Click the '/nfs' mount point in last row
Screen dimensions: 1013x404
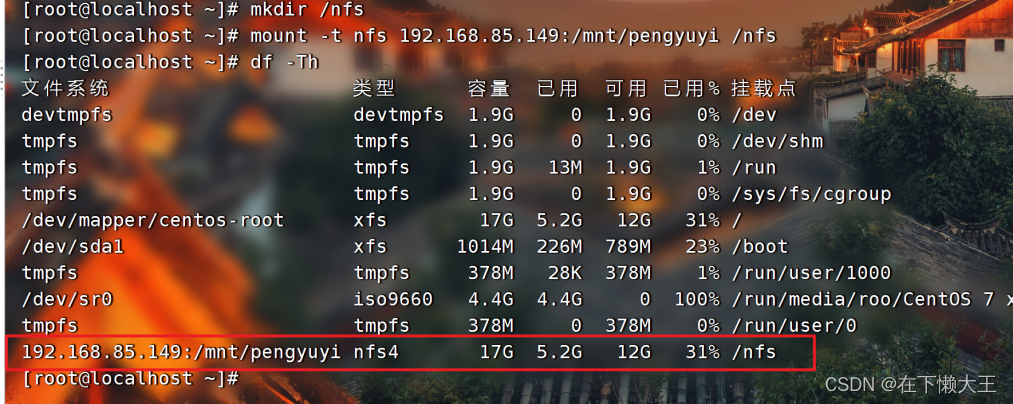(x=754, y=352)
